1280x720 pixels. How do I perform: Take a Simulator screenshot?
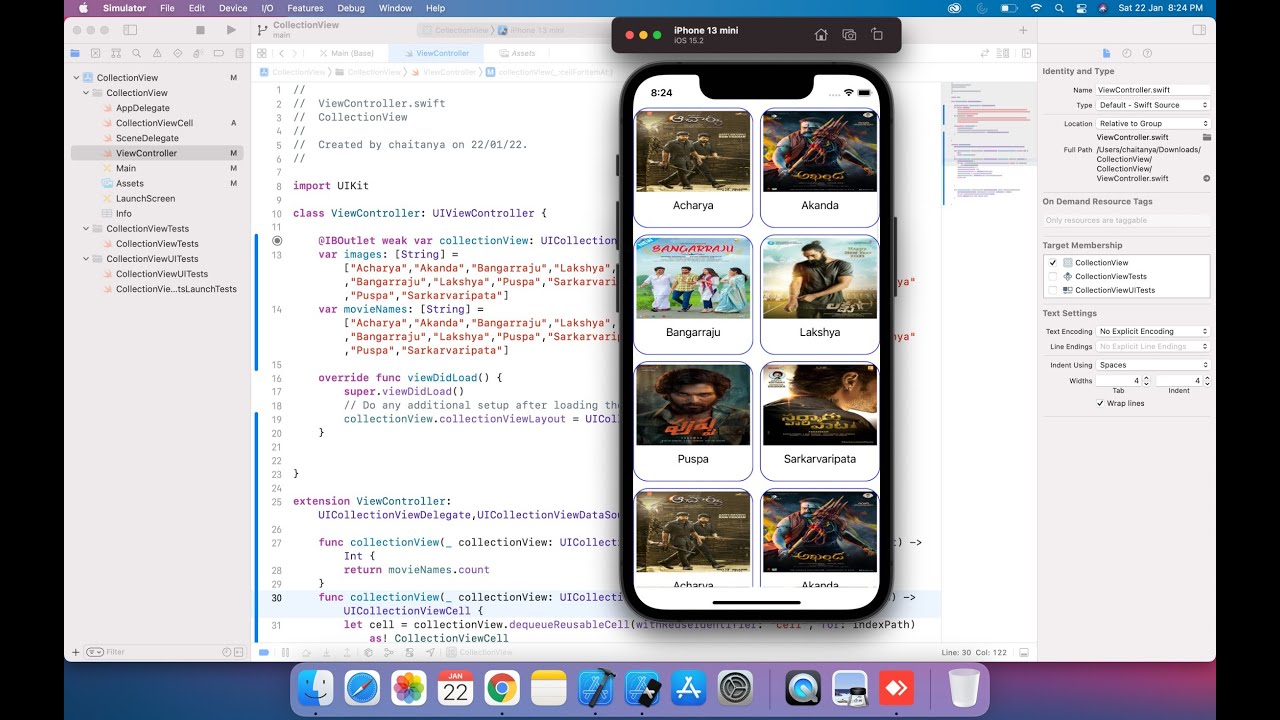click(x=849, y=35)
